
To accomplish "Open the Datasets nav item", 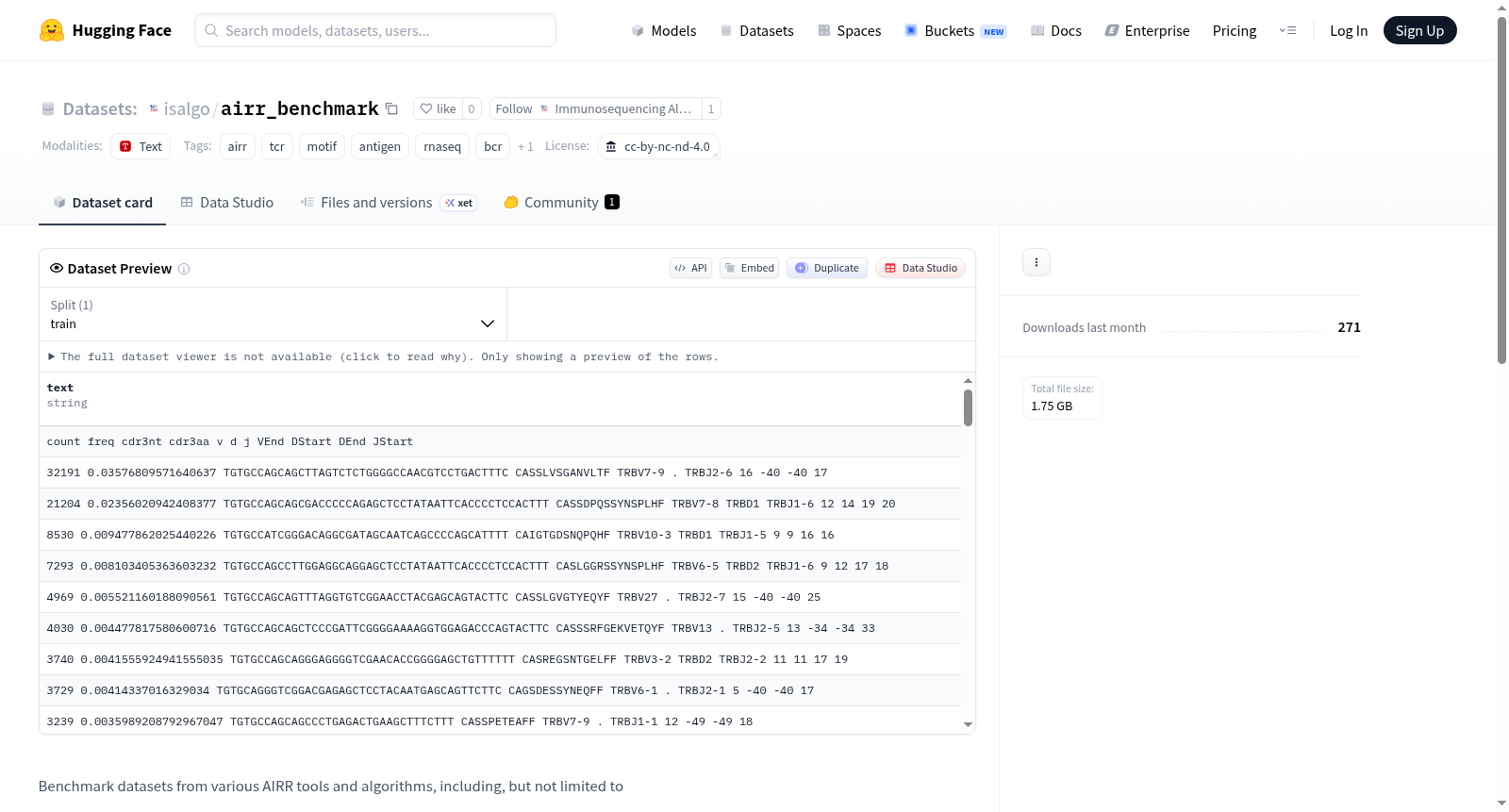I will tap(757, 30).
